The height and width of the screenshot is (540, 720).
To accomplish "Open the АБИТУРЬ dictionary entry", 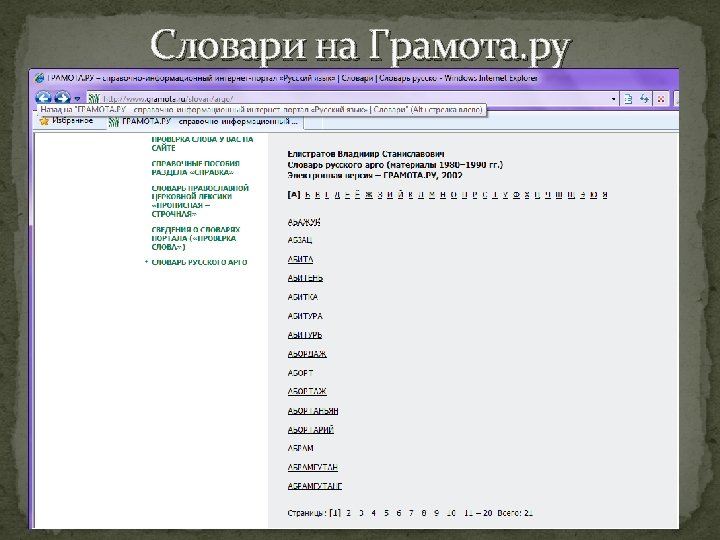I will (x=305, y=335).
